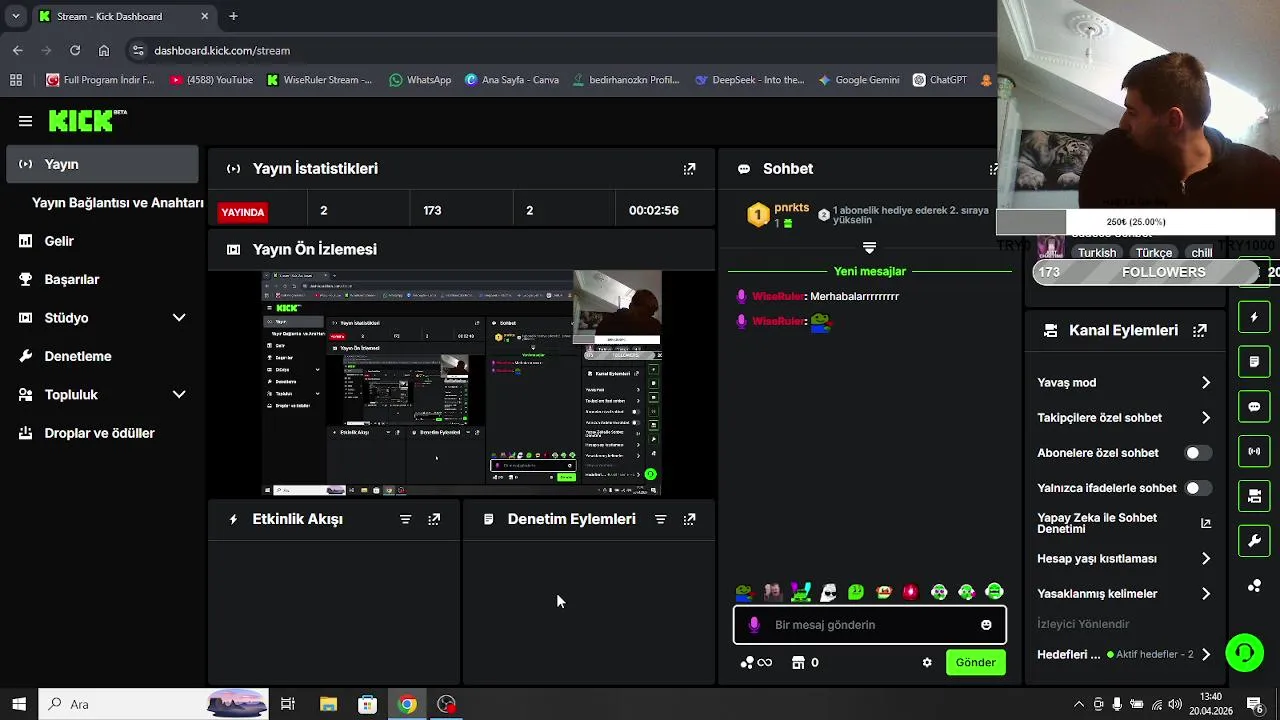Click the lightning activity sidebar icon
The image size is (1280, 720).
[1254, 317]
